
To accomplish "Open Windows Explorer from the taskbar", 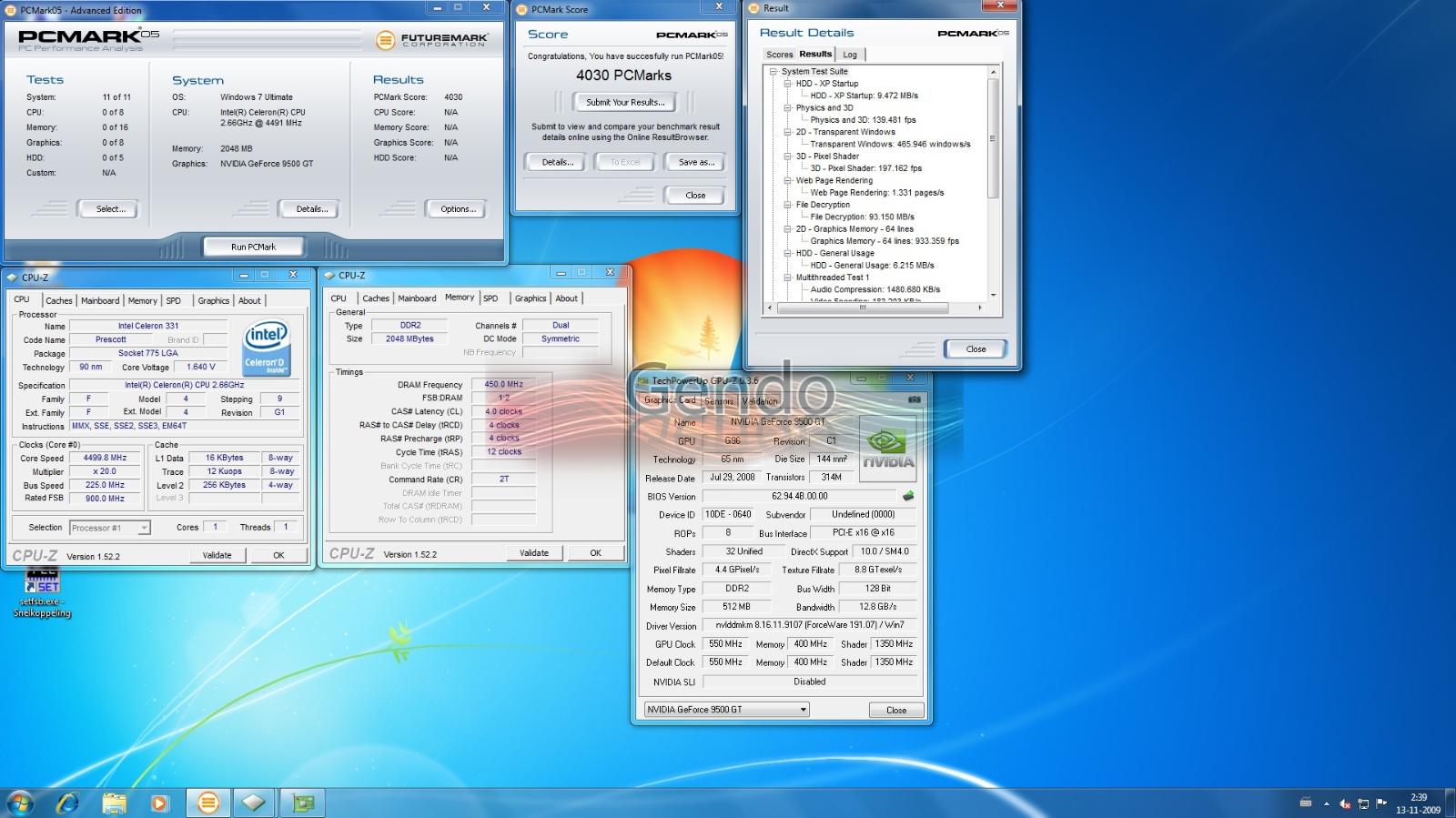I will [114, 803].
